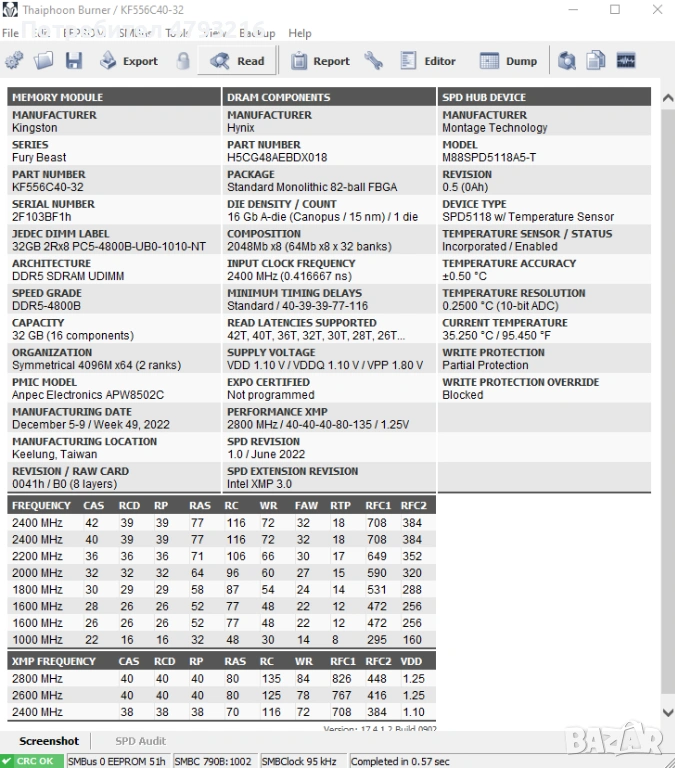Open the Report toolbar button
675x768 pixels.
tap(320, 61)
